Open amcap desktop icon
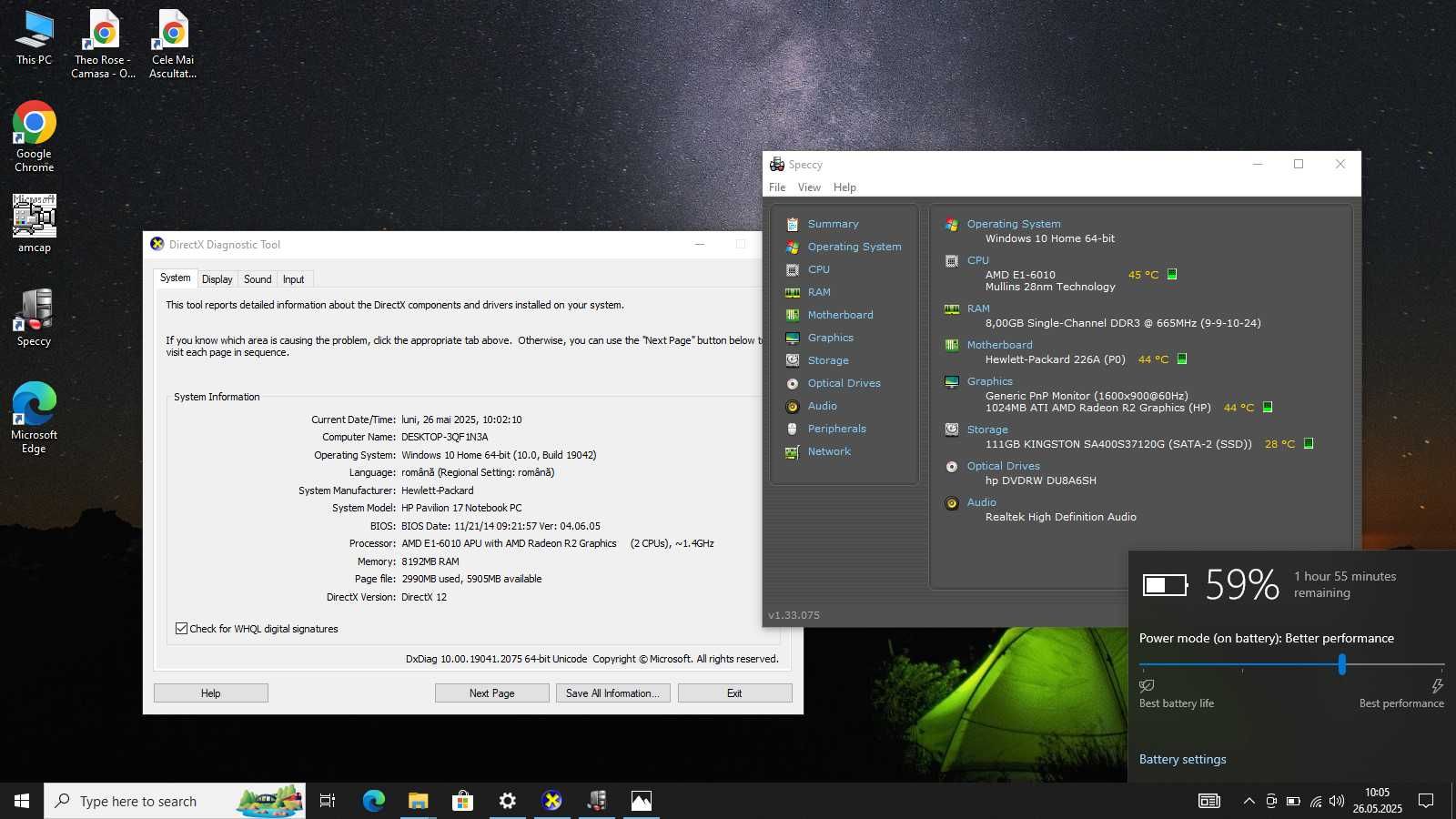This screenshot has height=819, width=1456. click(35, 224)
